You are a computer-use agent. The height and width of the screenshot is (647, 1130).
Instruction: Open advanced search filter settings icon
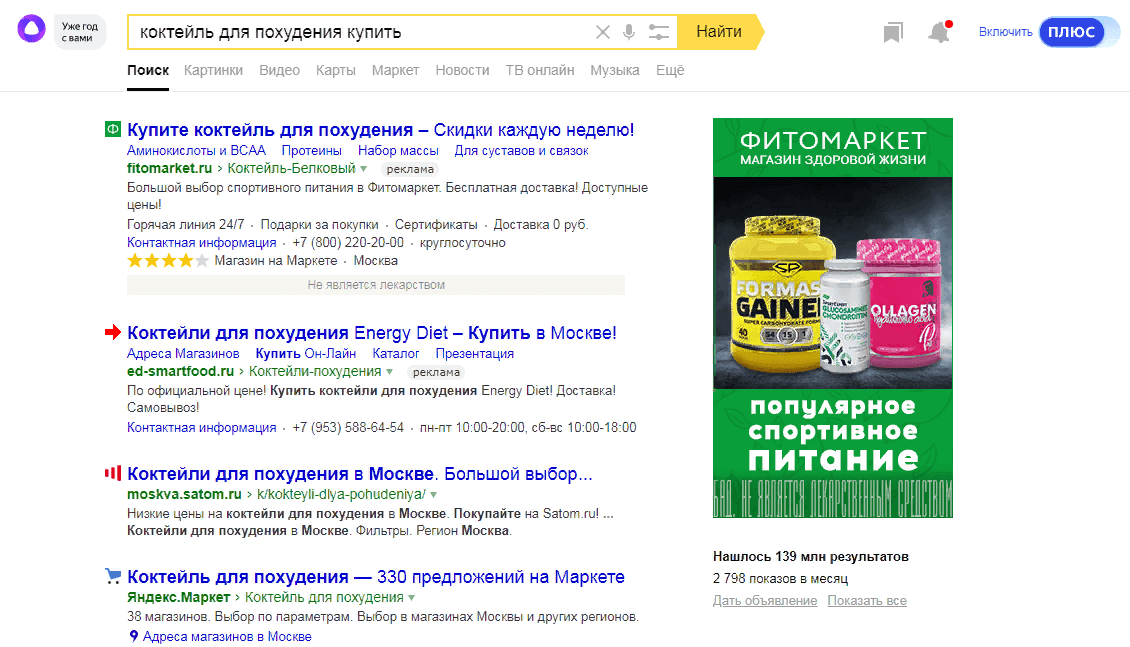[658, 32]
